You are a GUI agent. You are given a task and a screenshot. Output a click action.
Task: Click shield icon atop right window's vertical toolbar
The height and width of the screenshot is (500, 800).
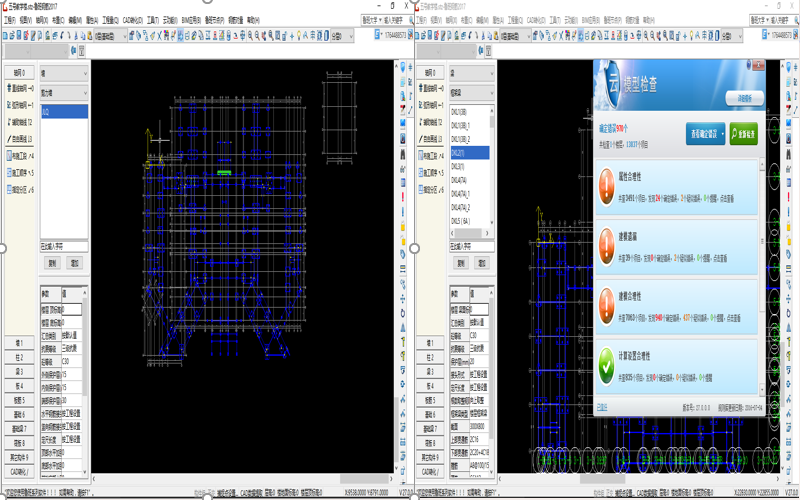789,67
